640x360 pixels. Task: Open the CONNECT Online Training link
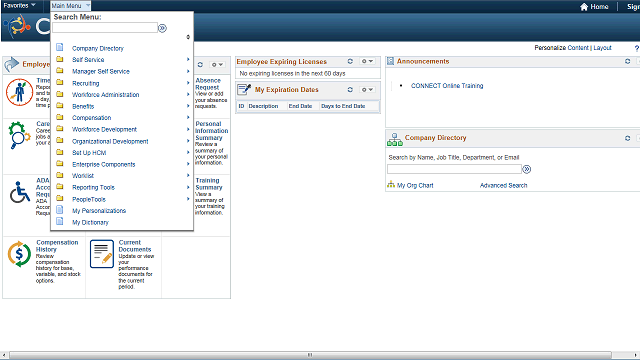click(x=447, y=86)
